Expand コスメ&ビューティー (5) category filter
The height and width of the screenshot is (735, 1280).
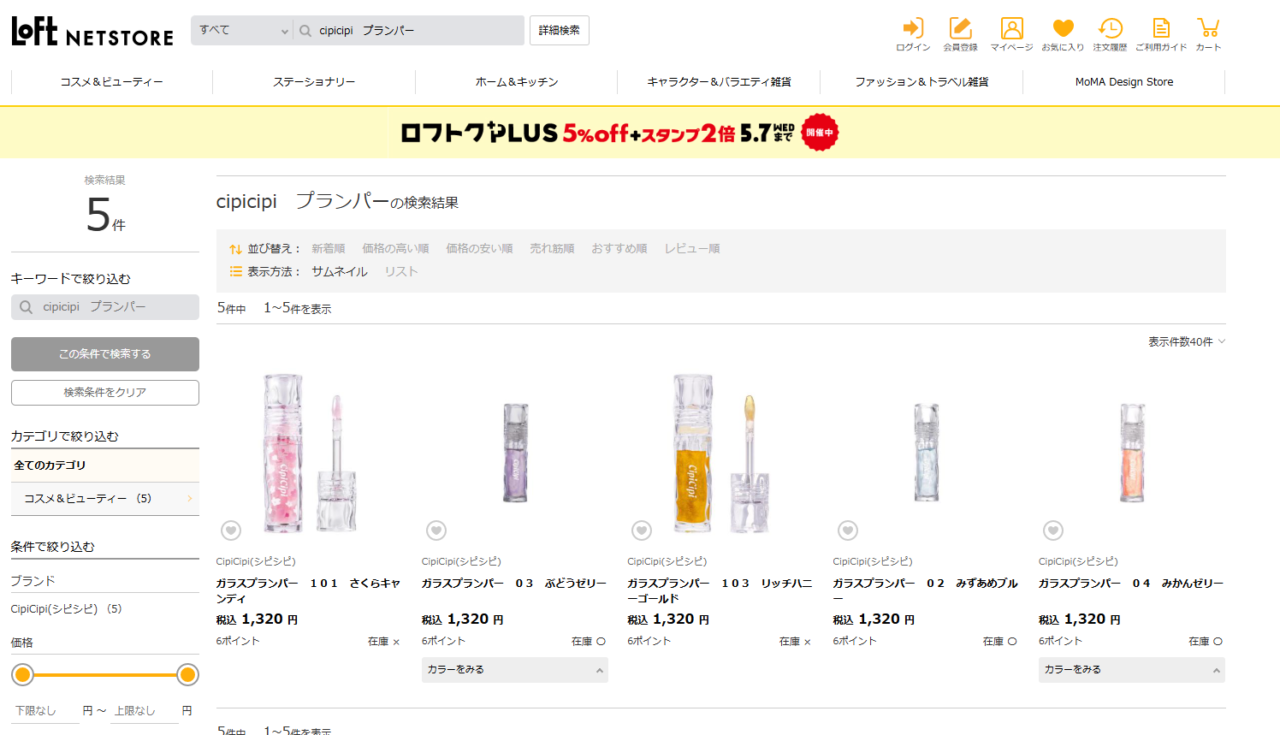point(105,498)
